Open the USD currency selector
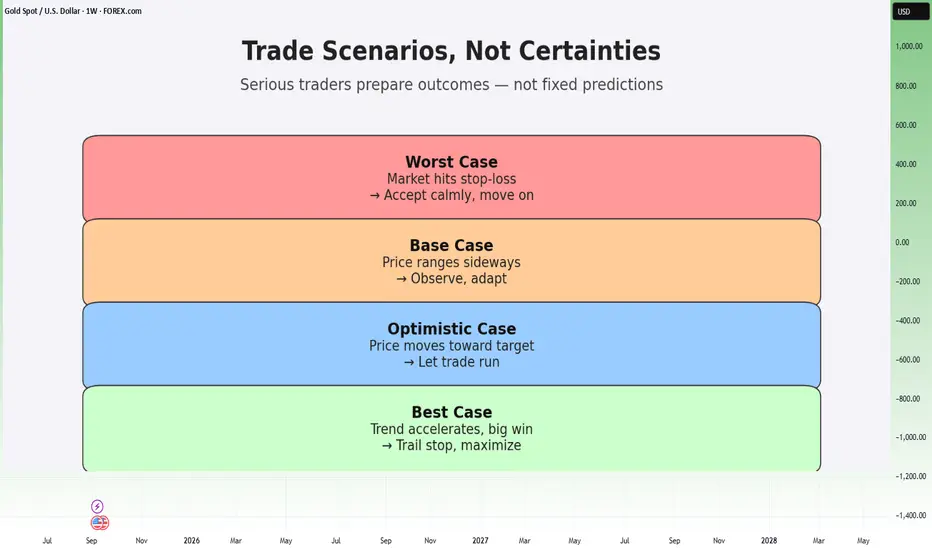Image resolution: width=932 pixels, height=550 pixels. tap(910, 11)
